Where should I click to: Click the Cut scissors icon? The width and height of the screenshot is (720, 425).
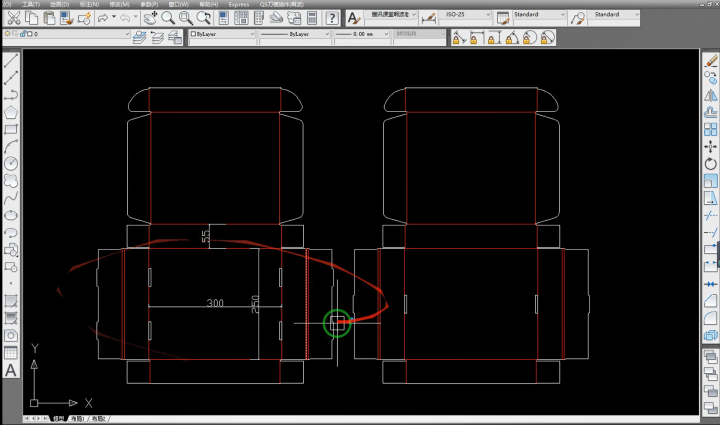tap(12, 18)
